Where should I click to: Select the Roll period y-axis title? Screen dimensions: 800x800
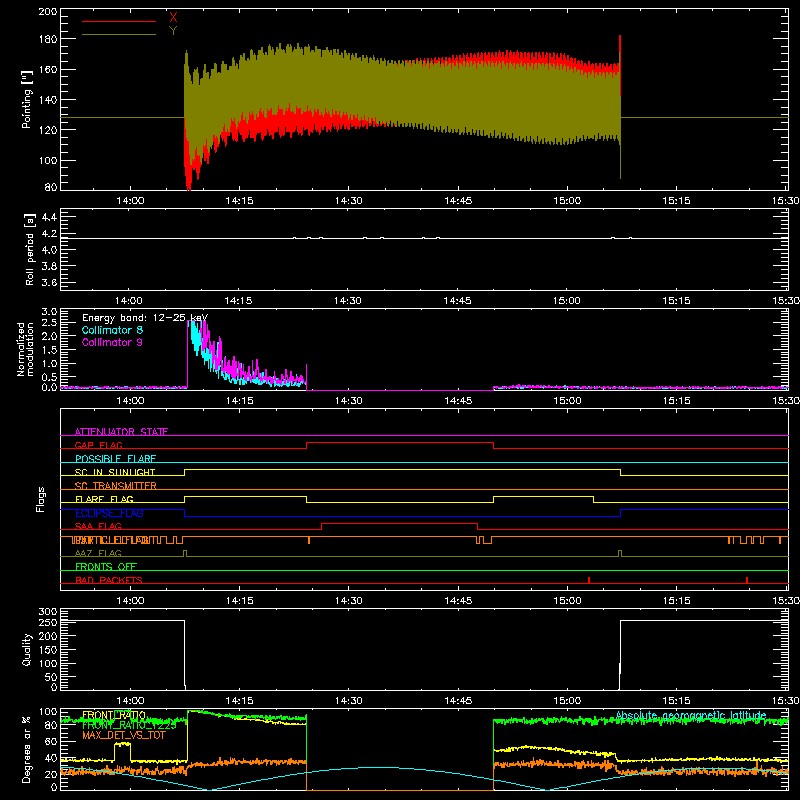[x=30, y=249]
